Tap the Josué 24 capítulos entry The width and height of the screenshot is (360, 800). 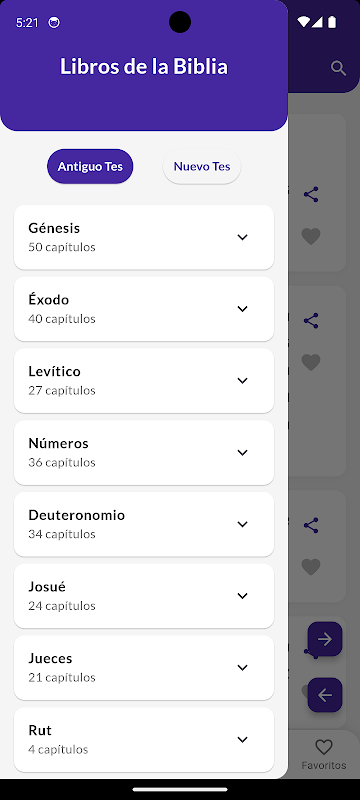click(x=144, y=596)
